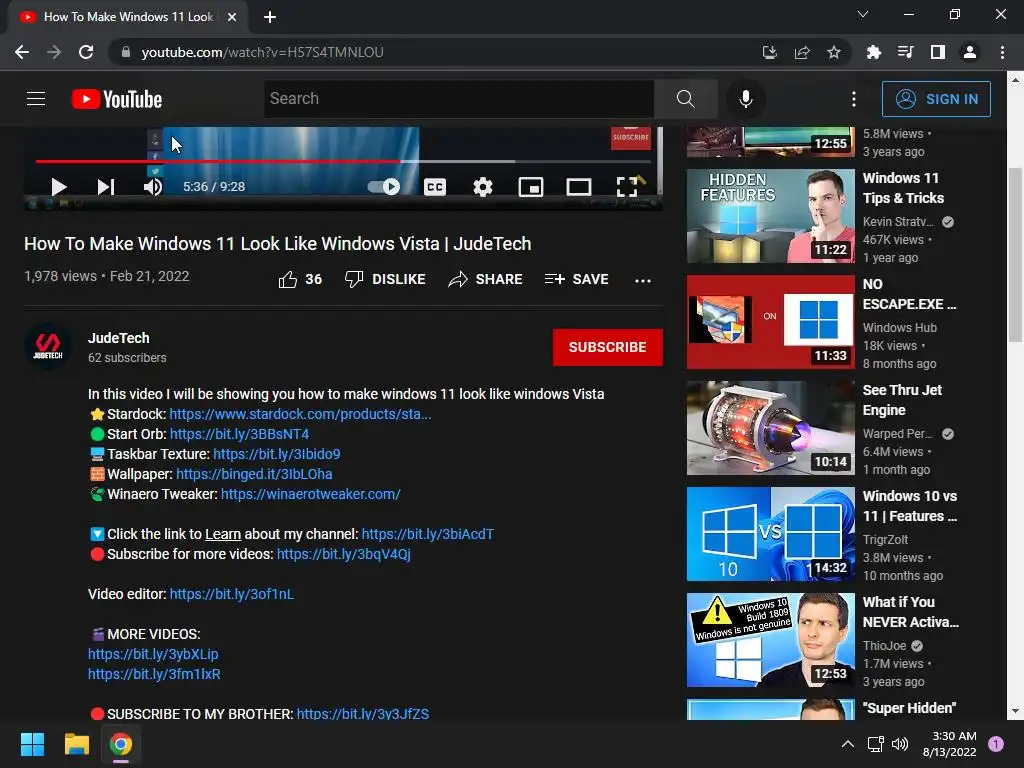The height and width of the screenshot is (768, 1024).
Task: Open File Explorer from taskbar
Action: pyautogui.click(x=76, y=744)
